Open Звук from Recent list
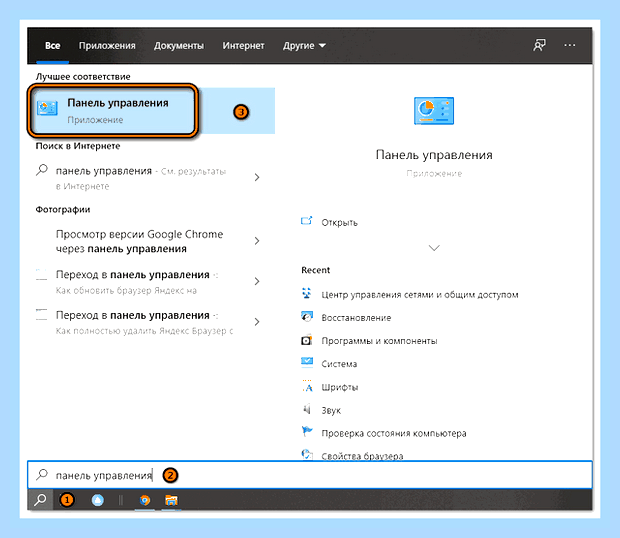This screenshot has width=620, height=538. (331, 410)
